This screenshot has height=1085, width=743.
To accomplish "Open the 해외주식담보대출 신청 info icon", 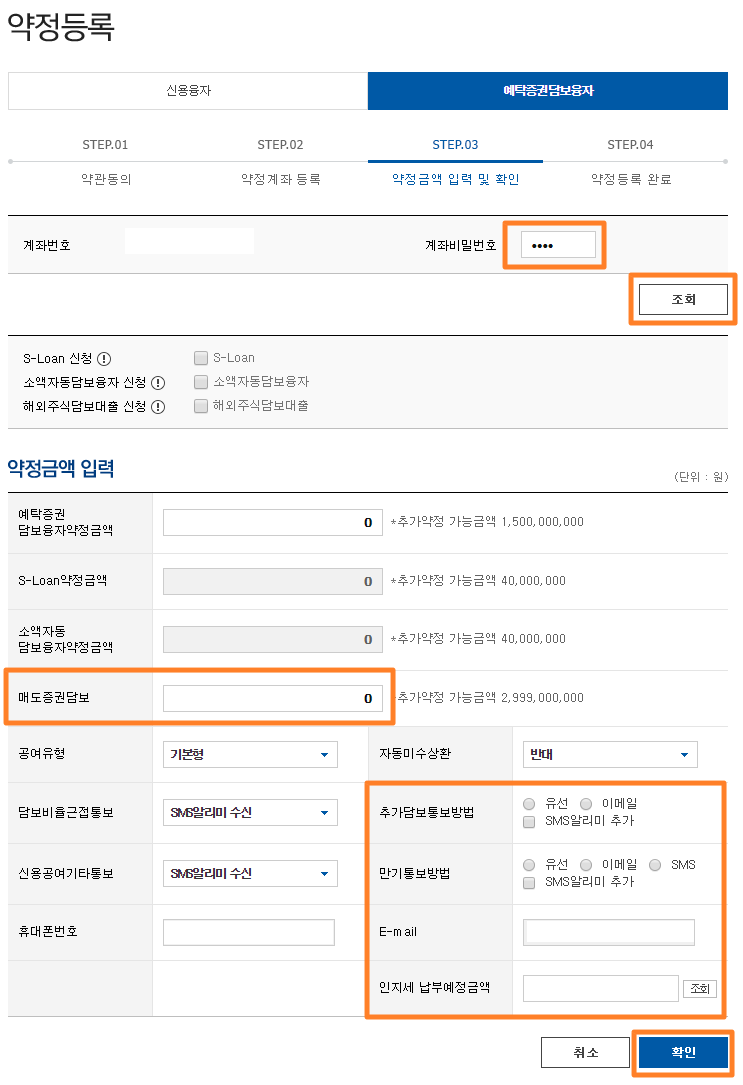I will (x=158, y=407).
